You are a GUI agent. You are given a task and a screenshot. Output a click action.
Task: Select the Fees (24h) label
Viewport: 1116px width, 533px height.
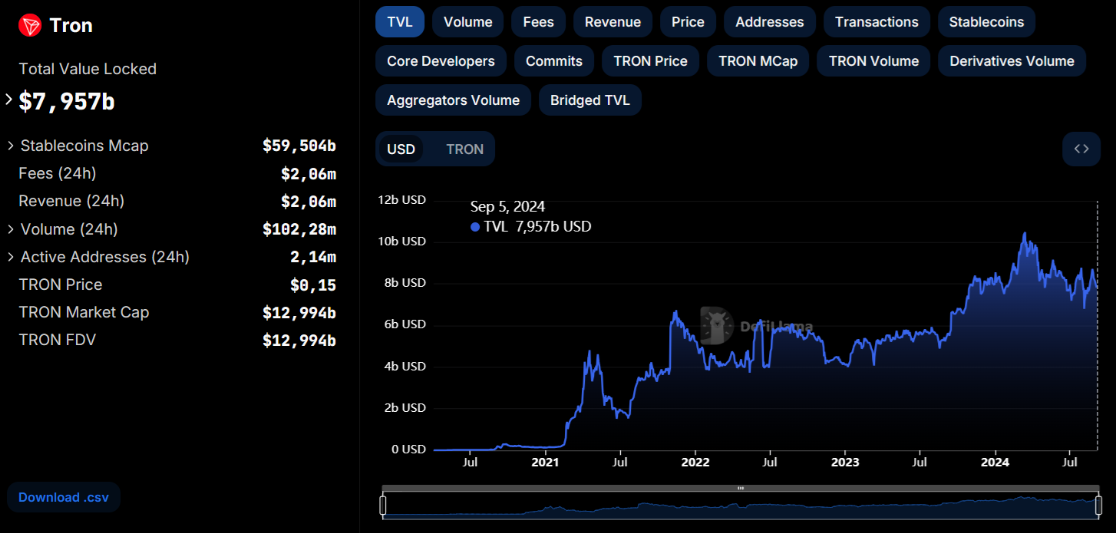[x=58, y=174]
